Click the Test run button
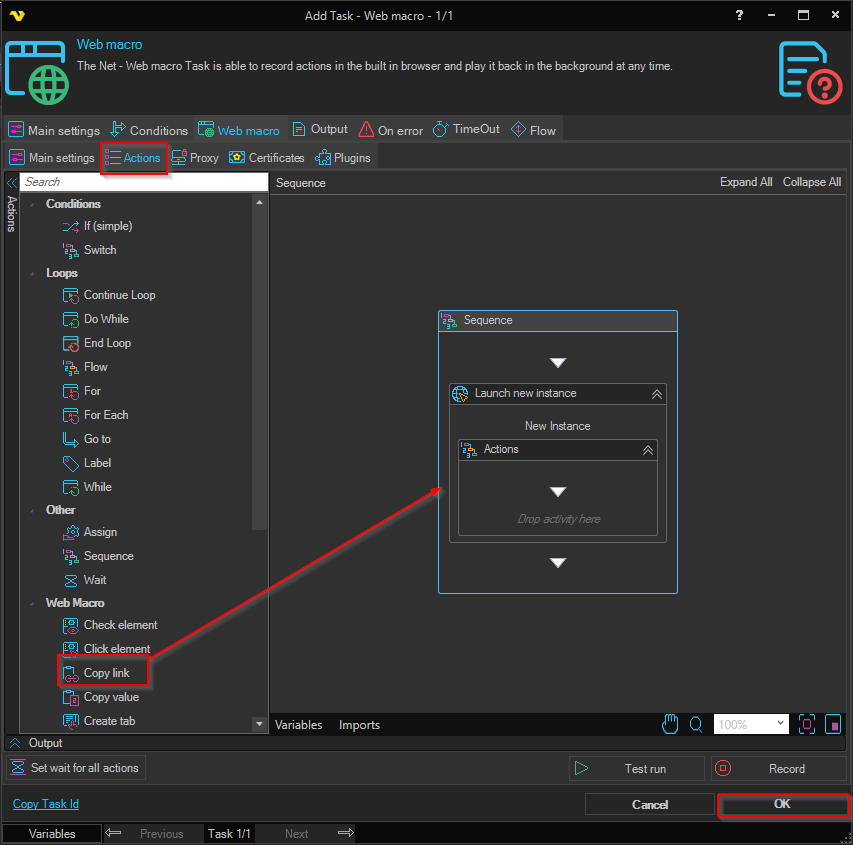This screenshot has height=845, width=853. coord(634,769)
